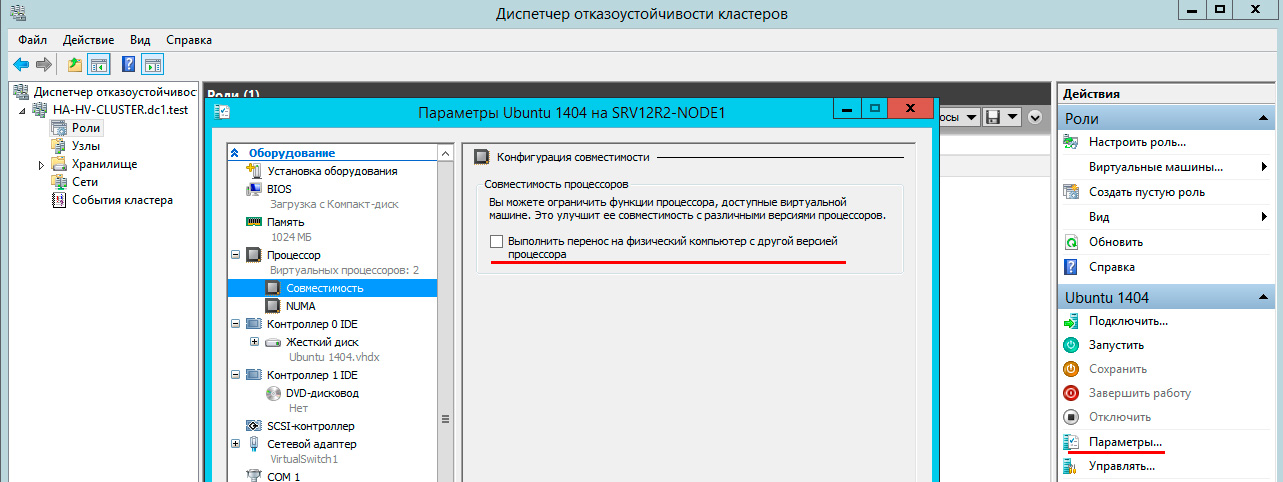1283x482 pixels.
Task: Open the Вид submenu in the Actions pane
Action: 1101,217
